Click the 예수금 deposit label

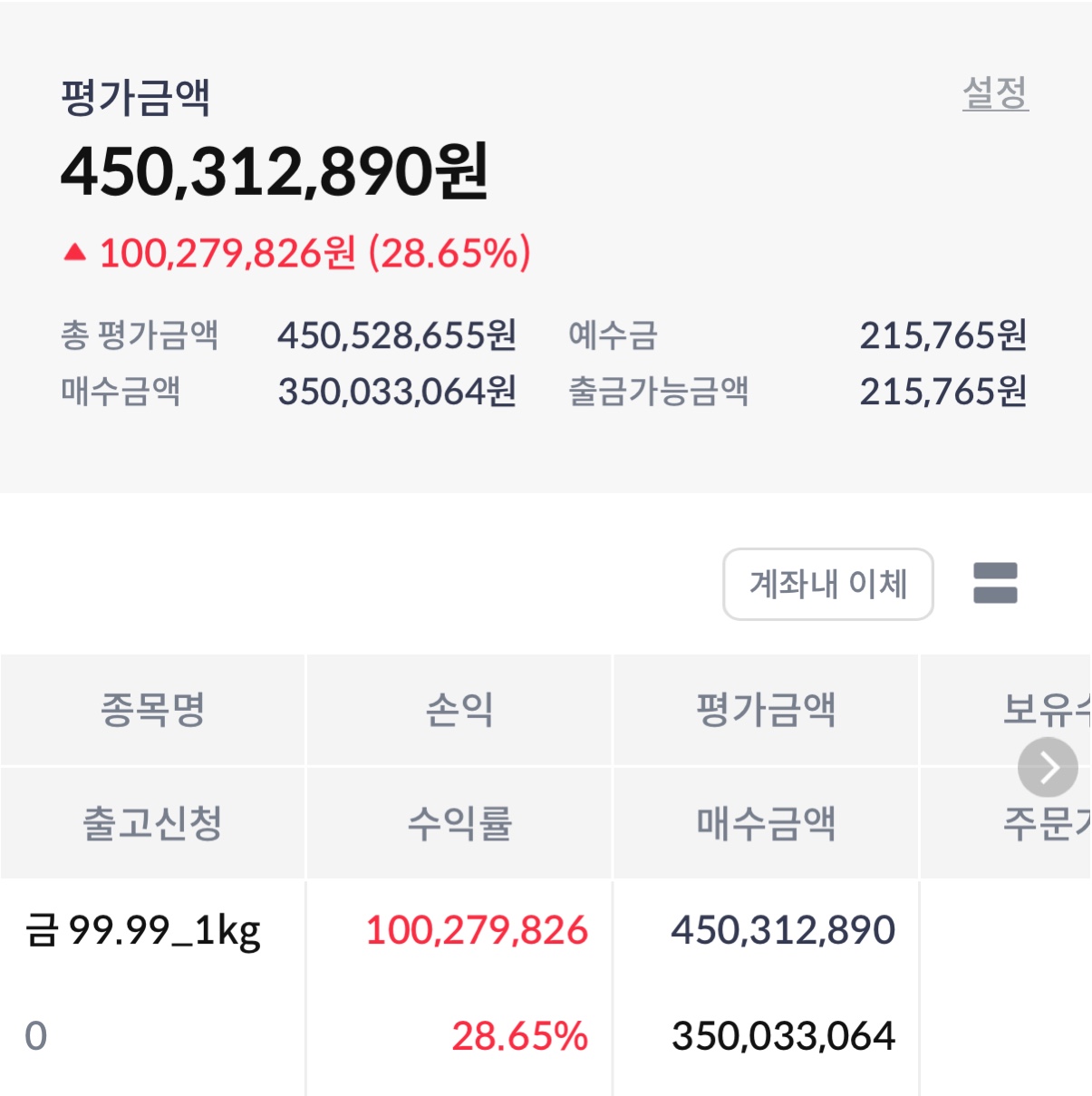click(613, 335)
